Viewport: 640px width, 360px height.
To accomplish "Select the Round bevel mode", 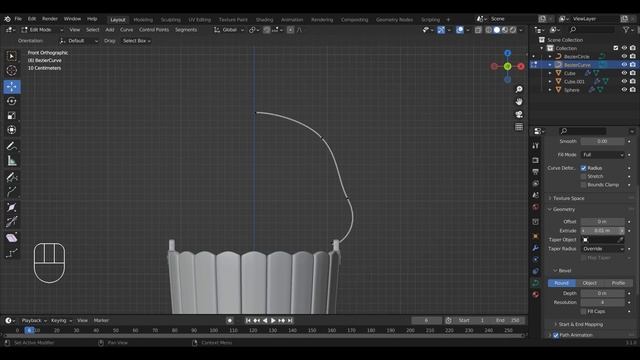I will (562, 283).
